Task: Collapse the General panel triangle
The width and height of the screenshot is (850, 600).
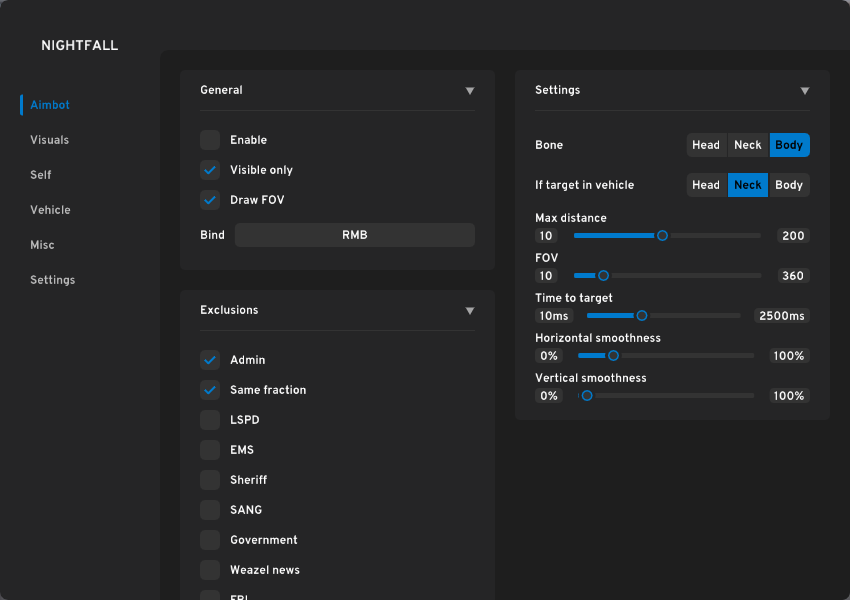Action: pos(470,91)
